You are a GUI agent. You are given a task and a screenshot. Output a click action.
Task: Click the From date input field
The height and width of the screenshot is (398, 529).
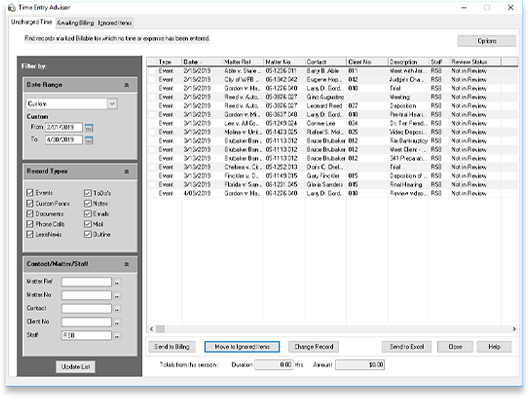pyautogui.click(x=64, y=127)
